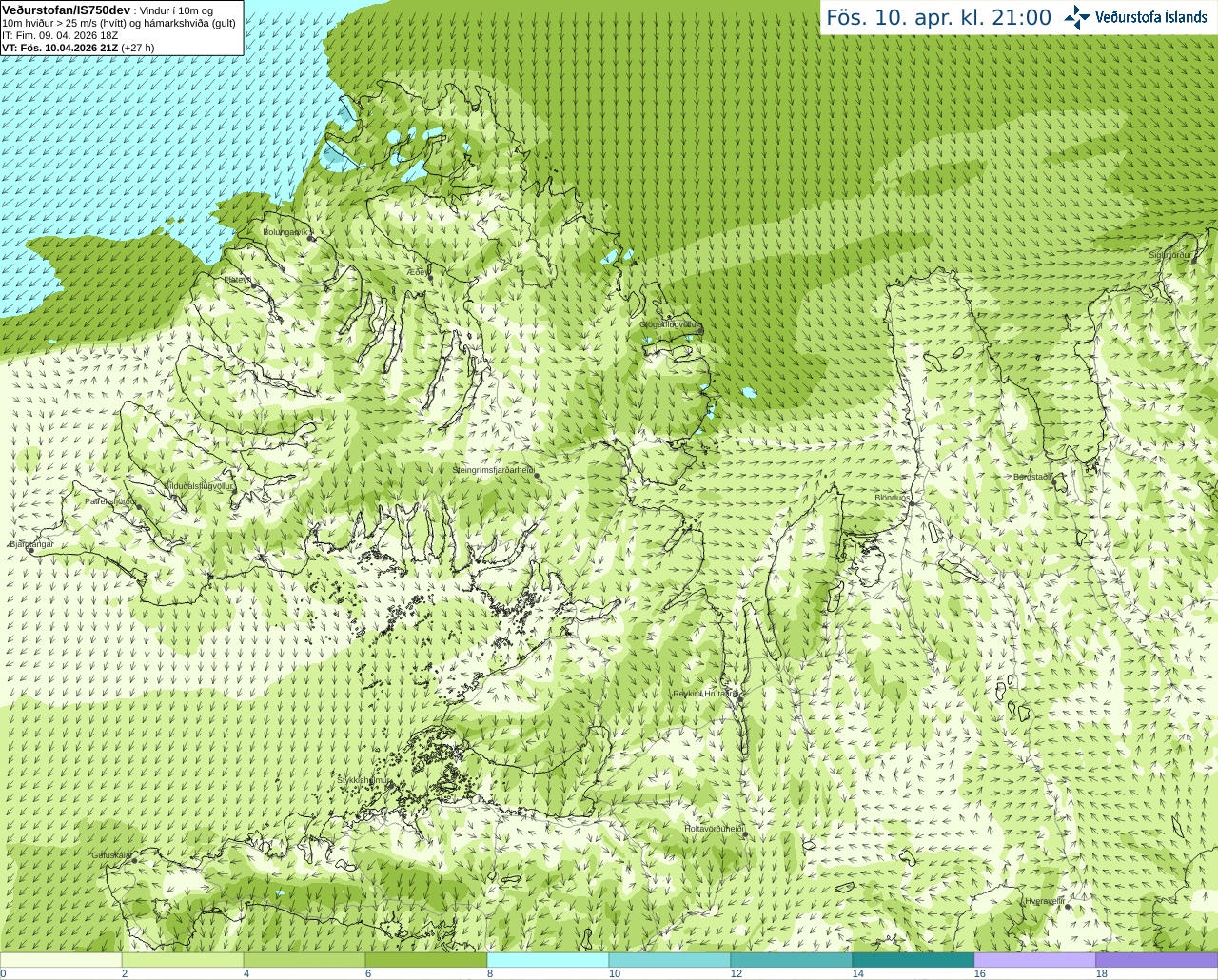Select the Blönduós station dot

[x=912, y=504]
